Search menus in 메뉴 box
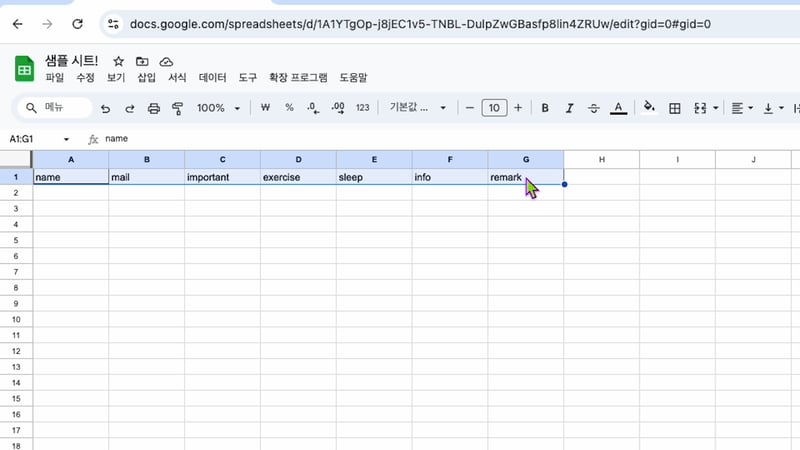The image size is (800, 450). tap(54, 107)
